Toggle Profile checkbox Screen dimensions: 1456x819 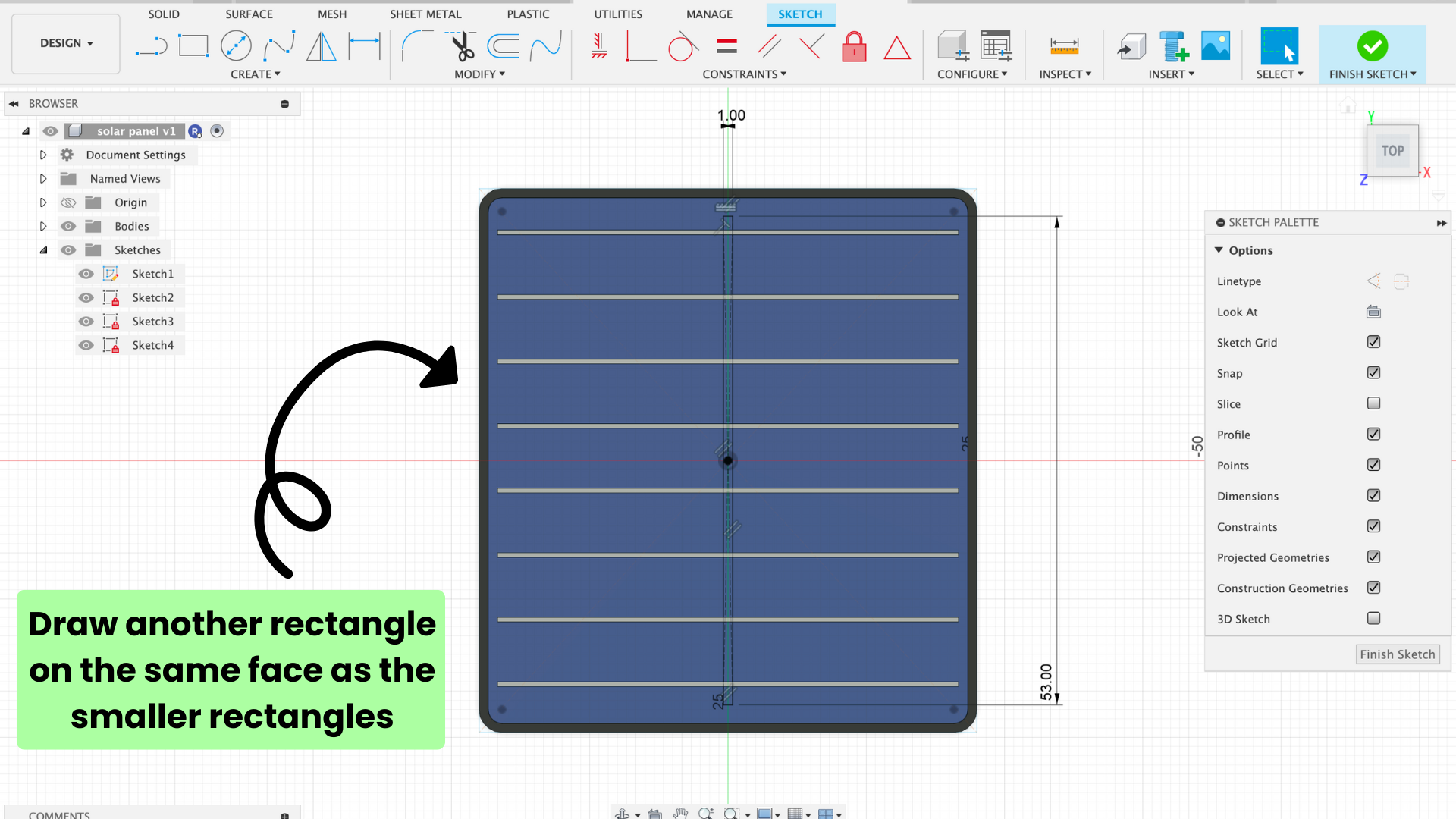(x=1373, y=434)
